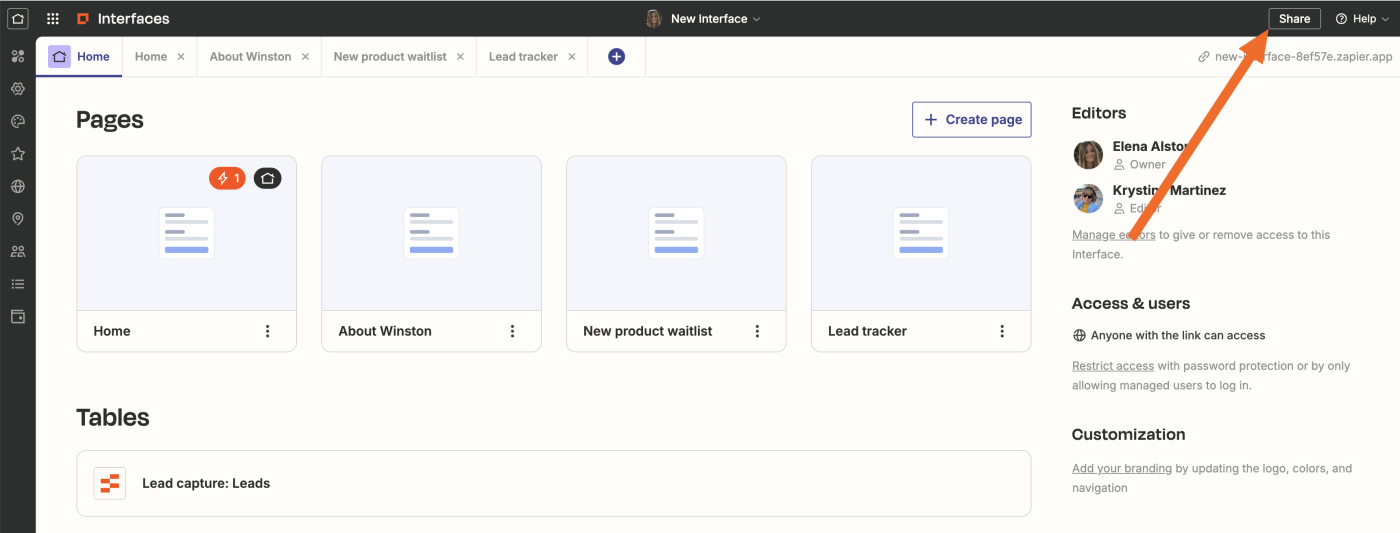The height and width of the screenshot is (533, 1400).
Task: Click the globe icon in left sidebar
Action: [x=17, y=186]
